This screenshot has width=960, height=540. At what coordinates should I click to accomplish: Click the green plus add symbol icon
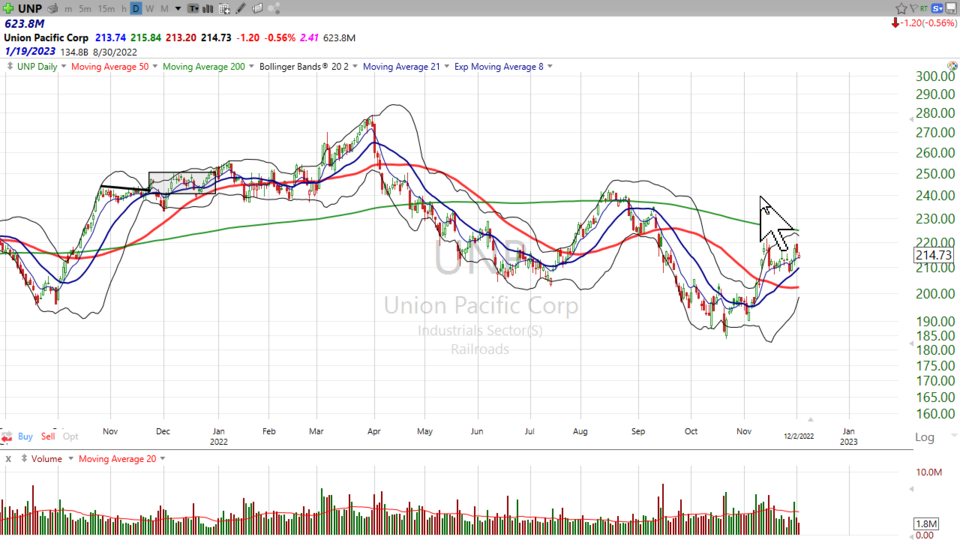[x=9, y=9]
